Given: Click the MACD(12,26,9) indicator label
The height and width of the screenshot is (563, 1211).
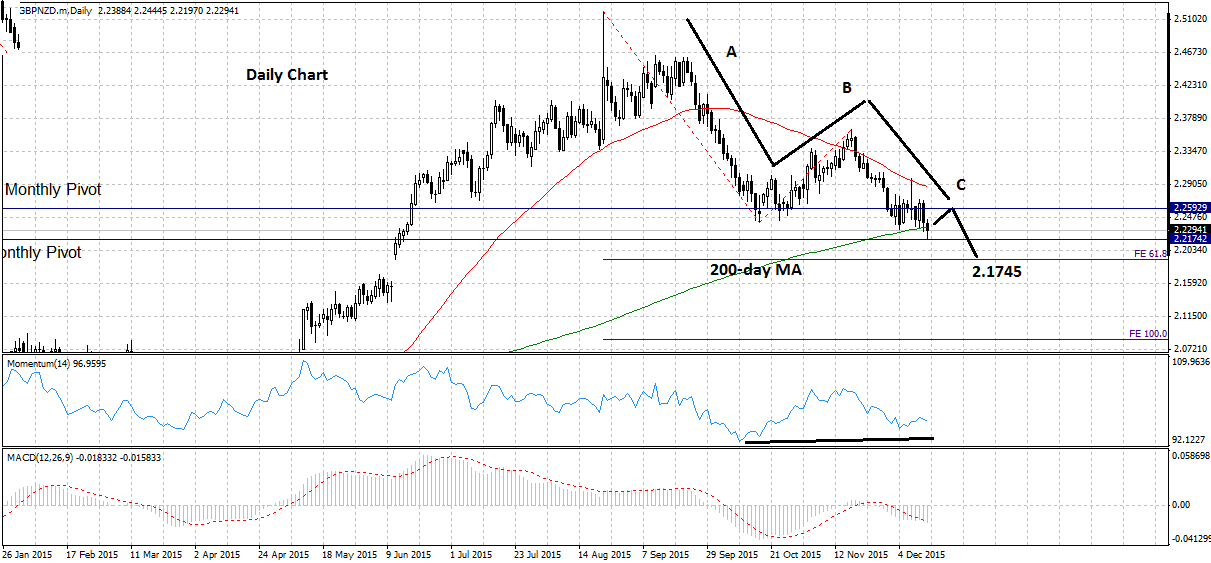Looking at the screenshot, I should [x=85, y=457].
